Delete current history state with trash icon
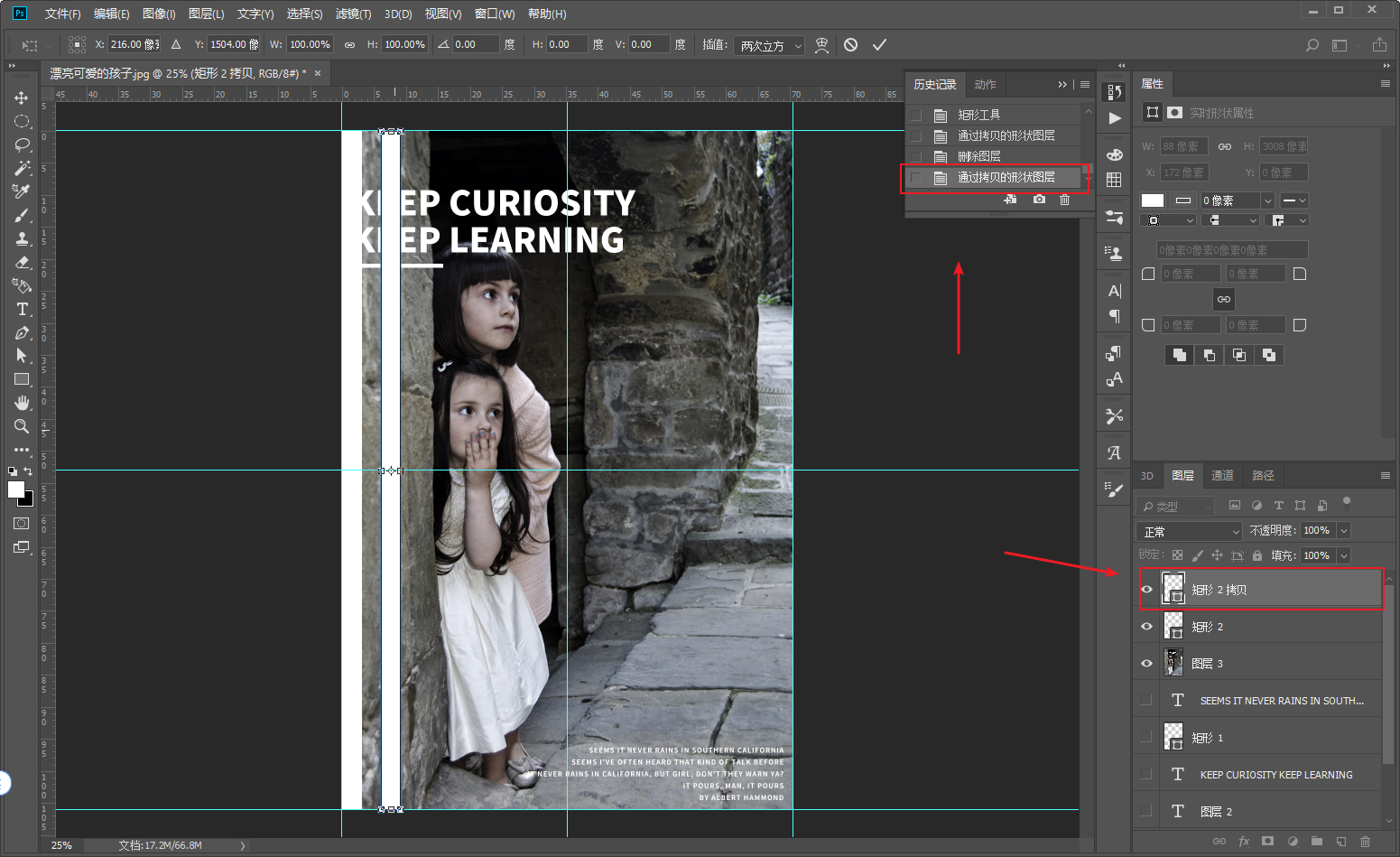This screenshot has width=1400, height=857. (x=1064, y=199)
